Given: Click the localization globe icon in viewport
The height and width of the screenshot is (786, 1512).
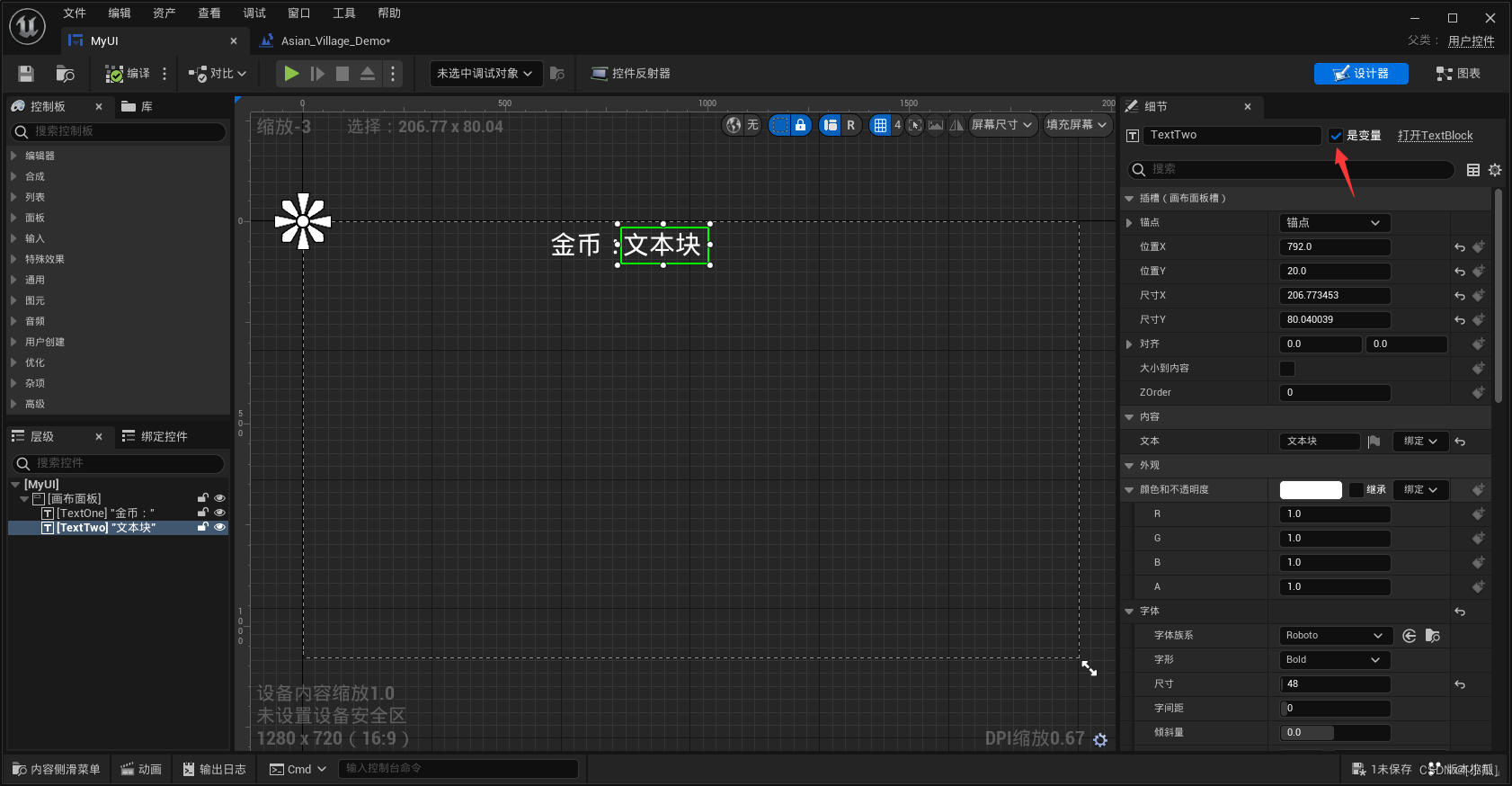Looking at the screenshot, I should pos(734,125).
